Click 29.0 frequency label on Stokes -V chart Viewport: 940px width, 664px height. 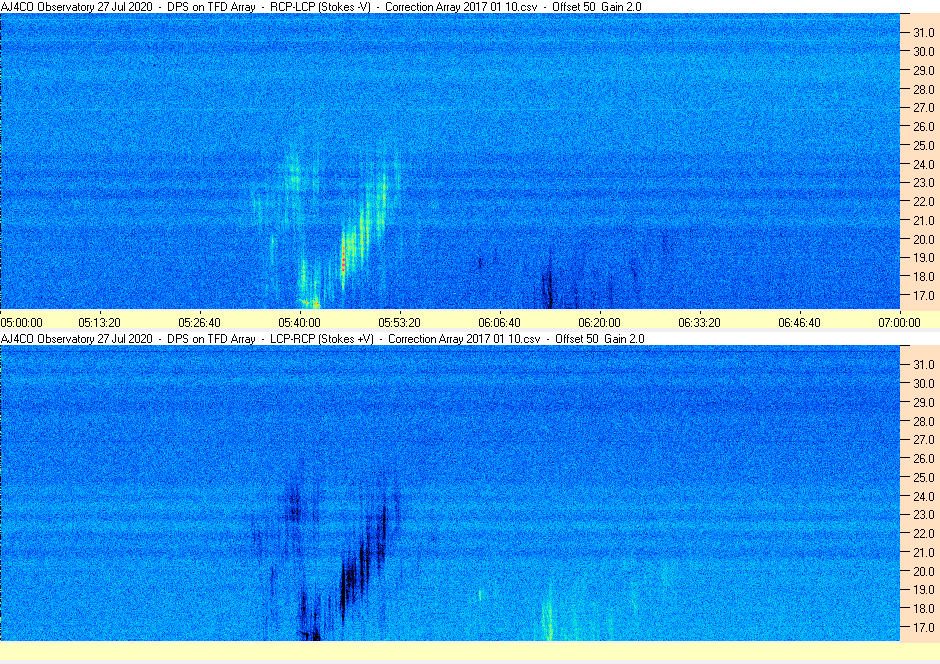[x=924, y=71]
